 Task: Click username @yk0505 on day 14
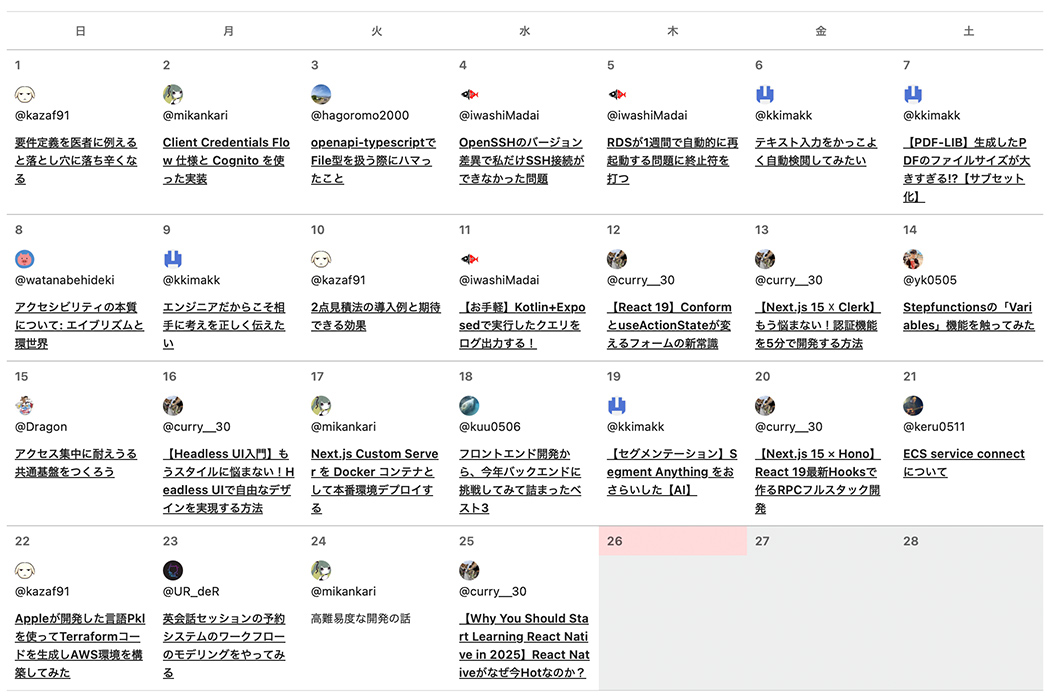point(929,280)
